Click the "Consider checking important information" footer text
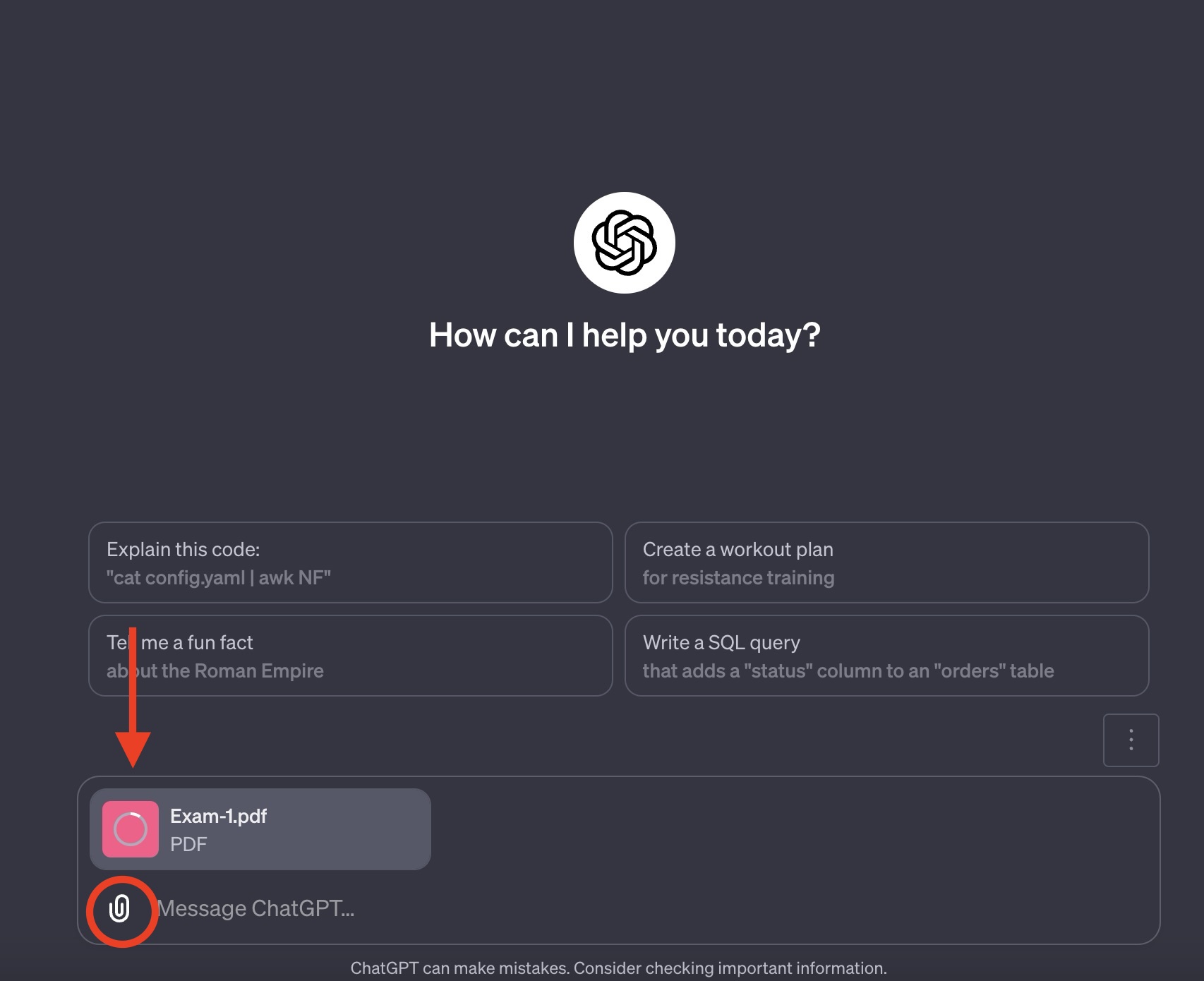The image size is (1204, 981). (x=730, y=968)
